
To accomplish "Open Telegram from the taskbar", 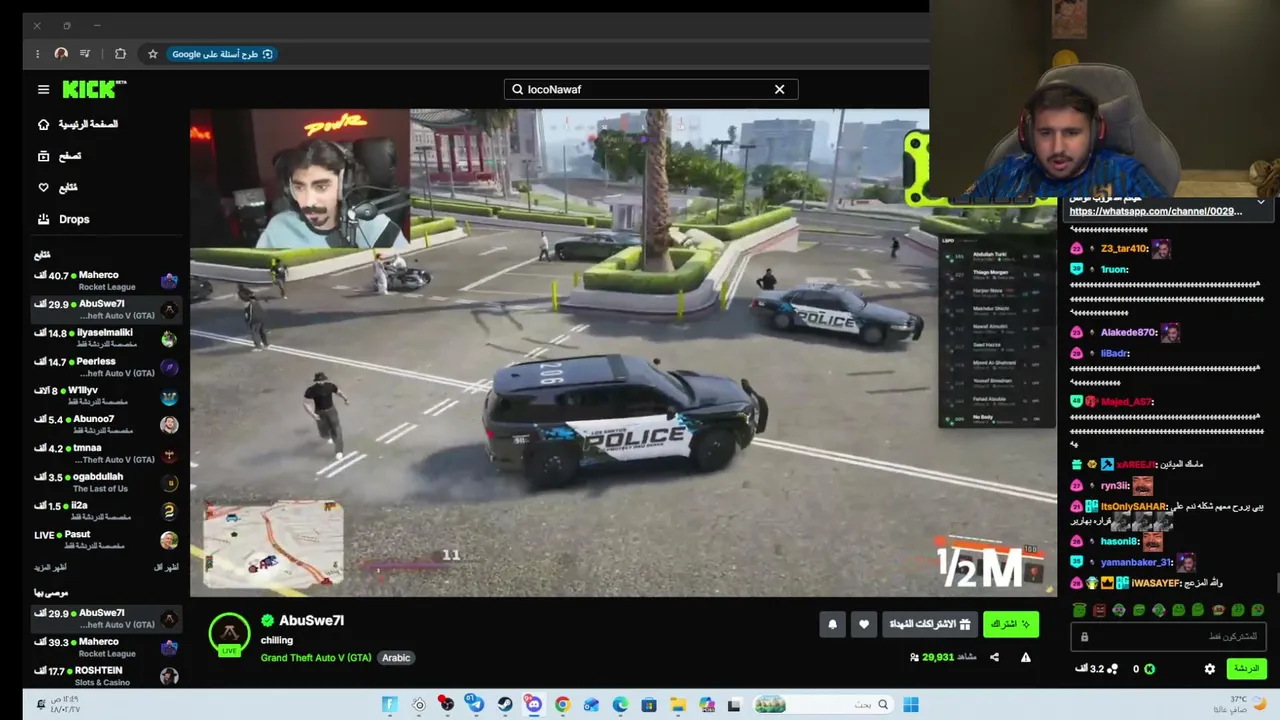I will (476, 705).
